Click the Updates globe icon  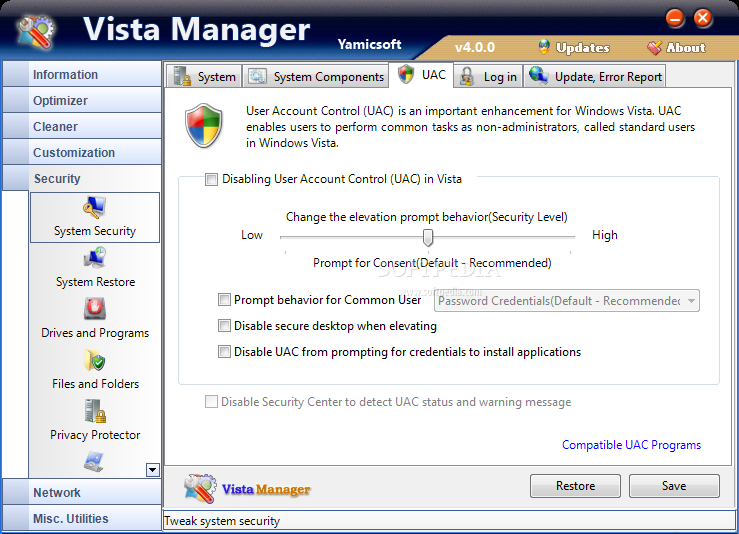pos(544,47)
